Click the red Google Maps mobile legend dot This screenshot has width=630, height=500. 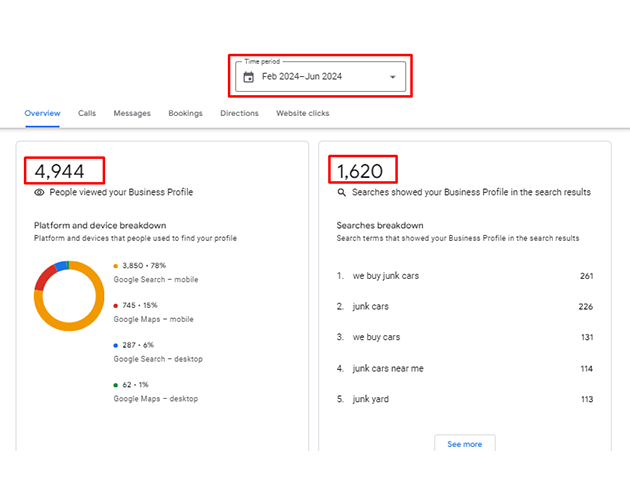(x=117, y=306)
